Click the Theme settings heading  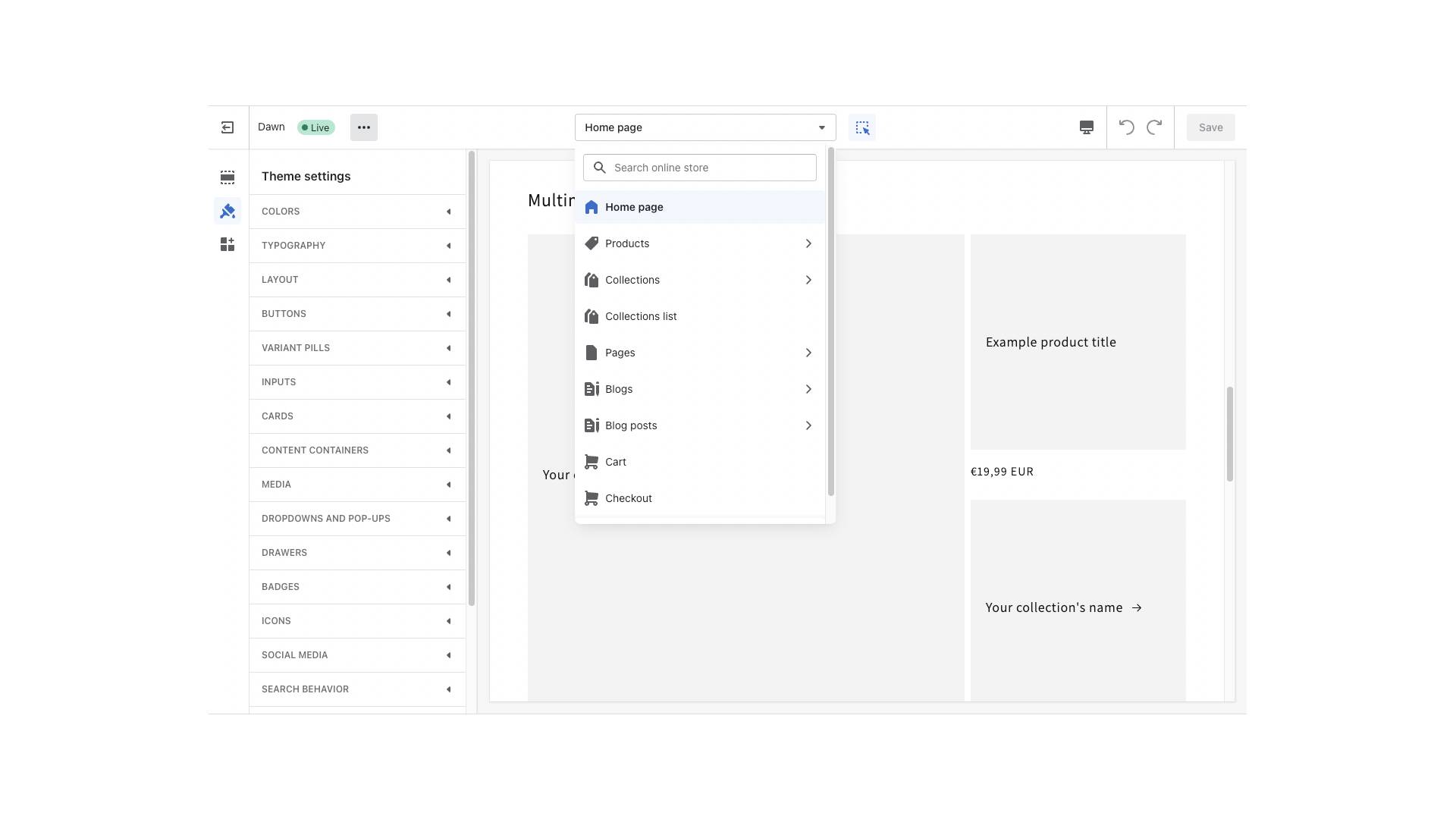pyautogui.click(x=306, y=176)
